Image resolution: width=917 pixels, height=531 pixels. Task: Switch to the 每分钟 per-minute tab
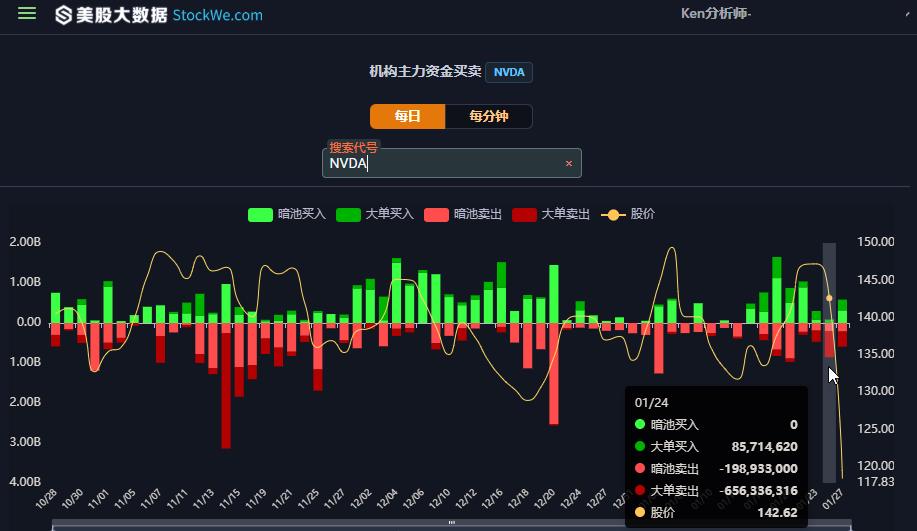(489, 116)
